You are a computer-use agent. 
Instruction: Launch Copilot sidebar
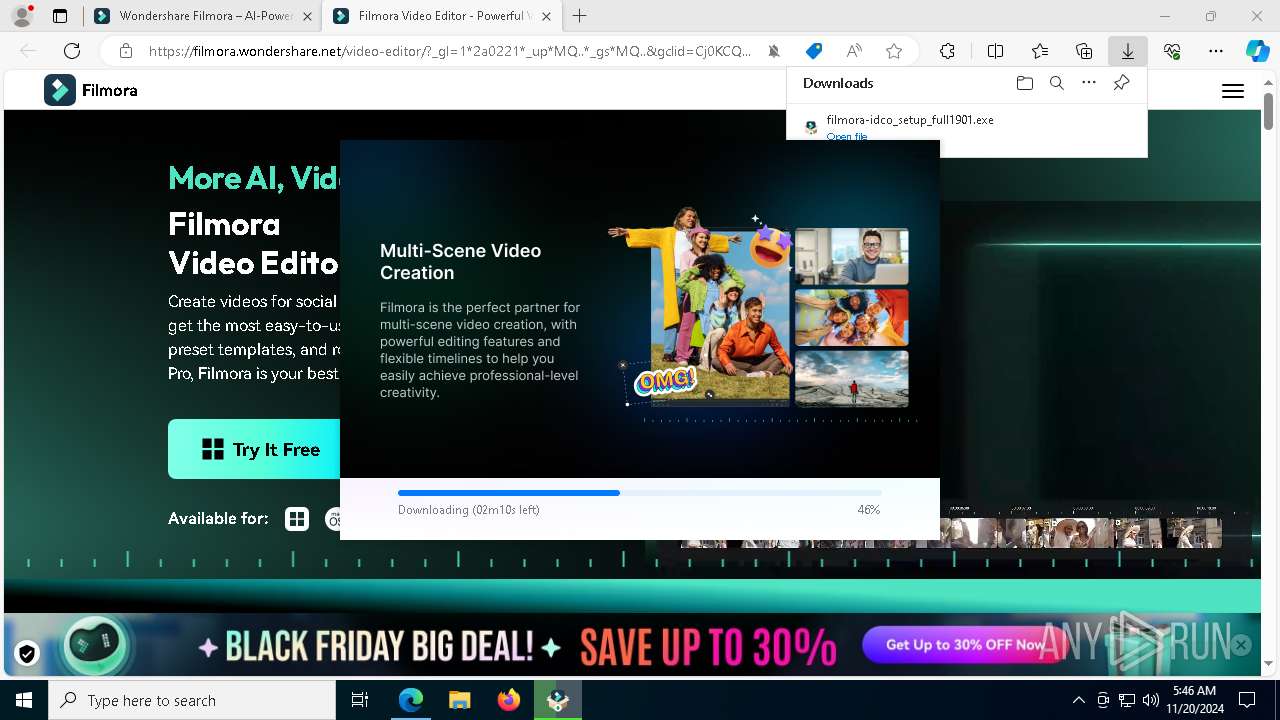point(1257,51)
